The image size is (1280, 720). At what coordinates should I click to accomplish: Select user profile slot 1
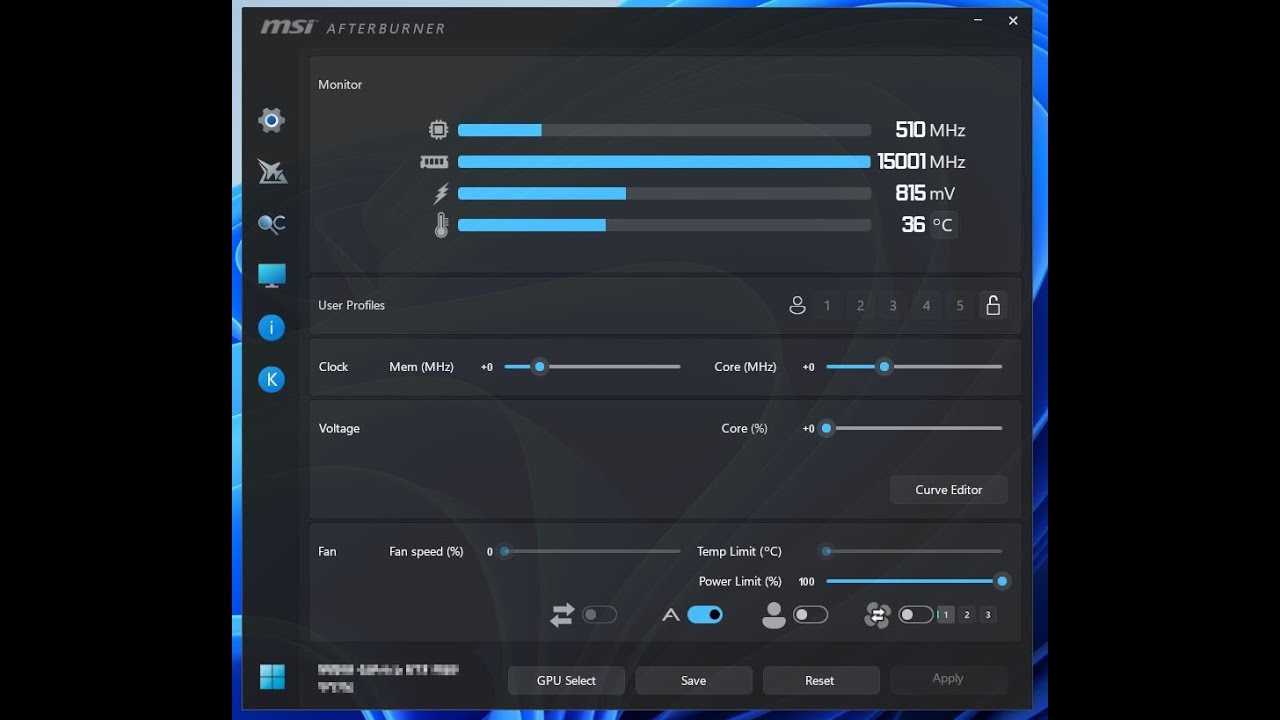827,305
